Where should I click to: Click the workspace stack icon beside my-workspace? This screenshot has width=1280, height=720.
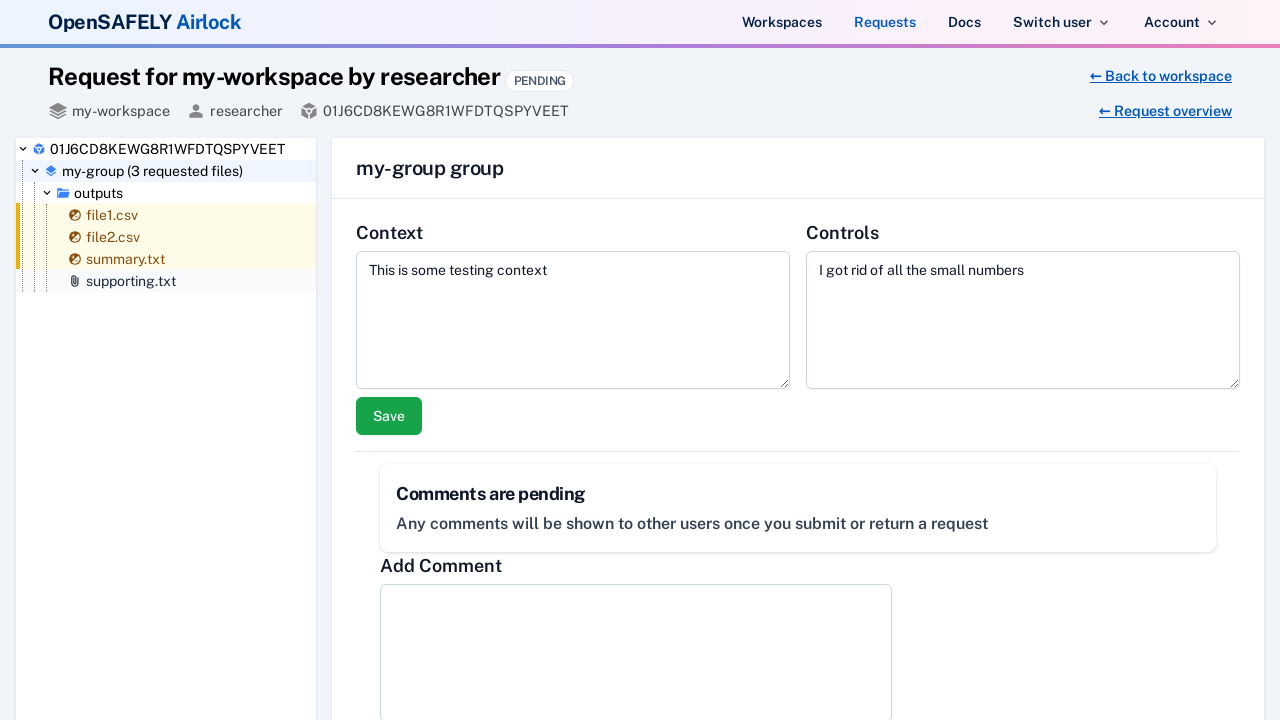pyautogui.click(x=56, y=111)
